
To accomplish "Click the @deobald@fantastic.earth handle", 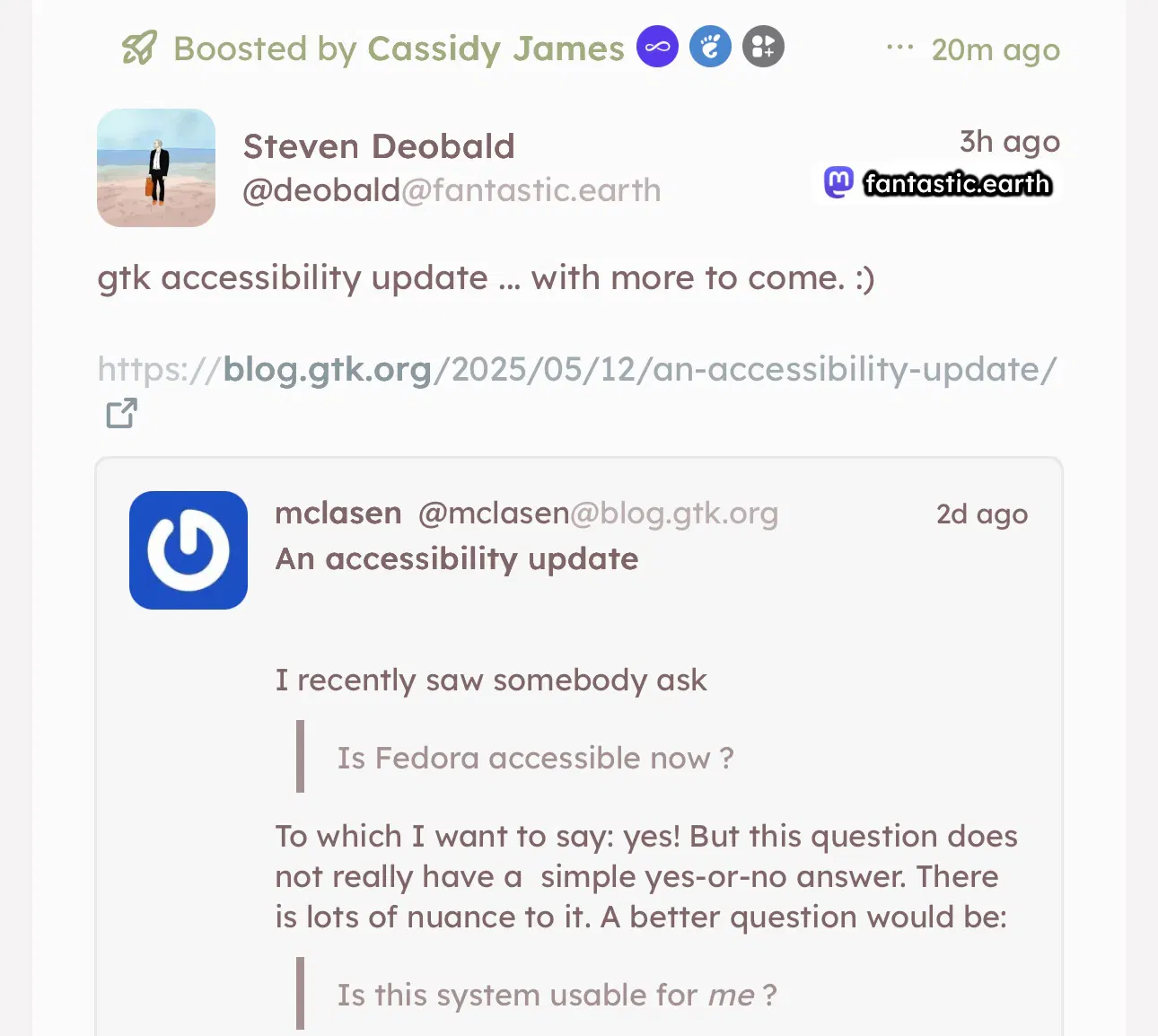I will (452, 190).
